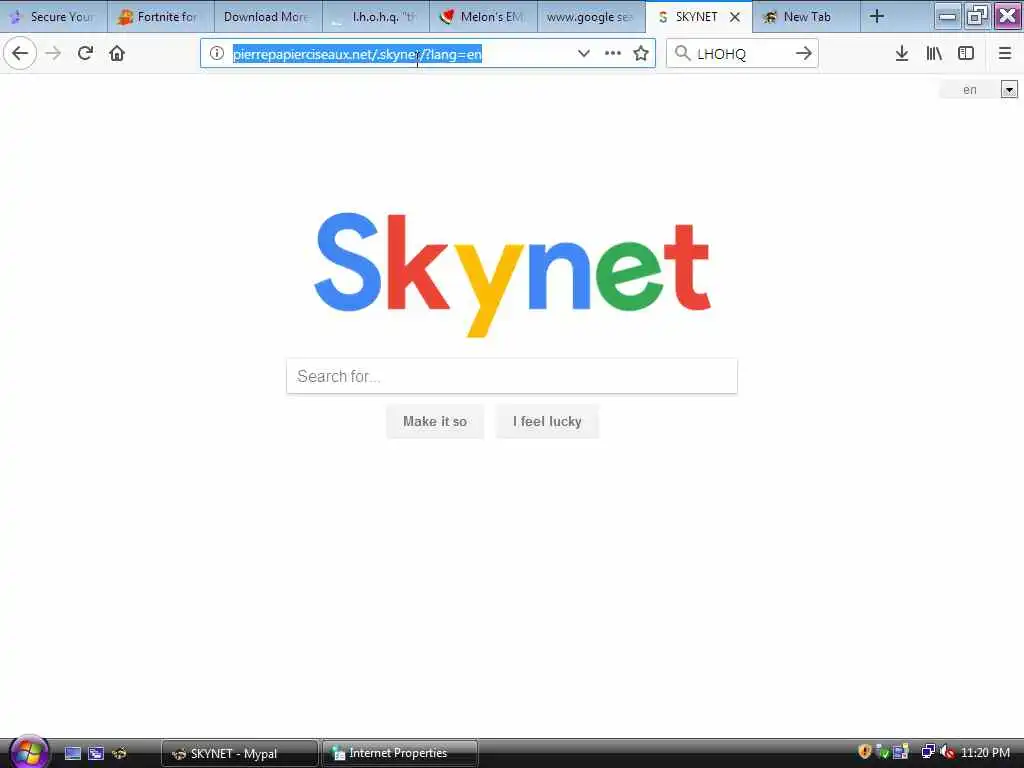Click the network tray icon

[x=927, y=752]
